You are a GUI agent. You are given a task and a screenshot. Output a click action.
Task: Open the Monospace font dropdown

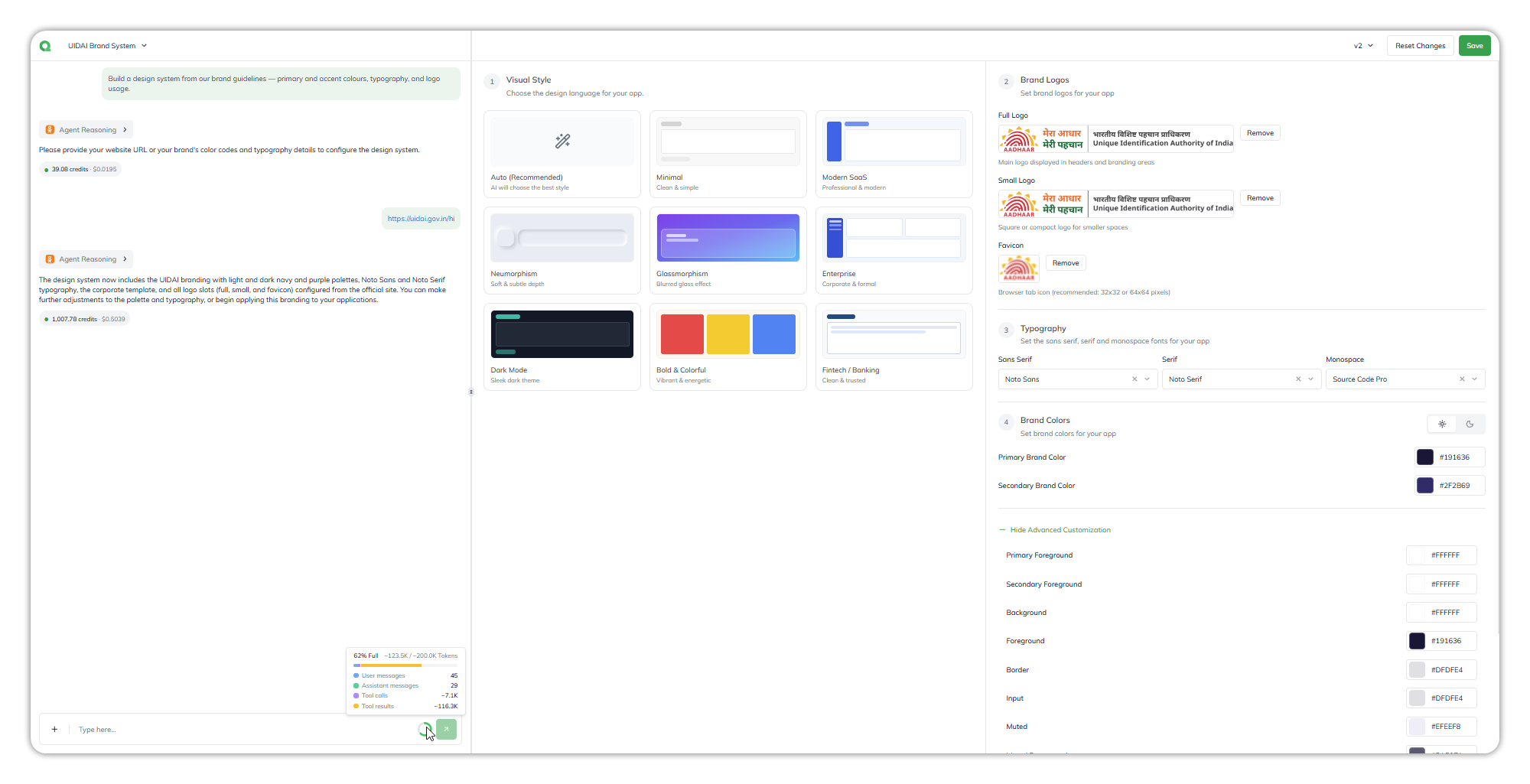[1405, 379]
